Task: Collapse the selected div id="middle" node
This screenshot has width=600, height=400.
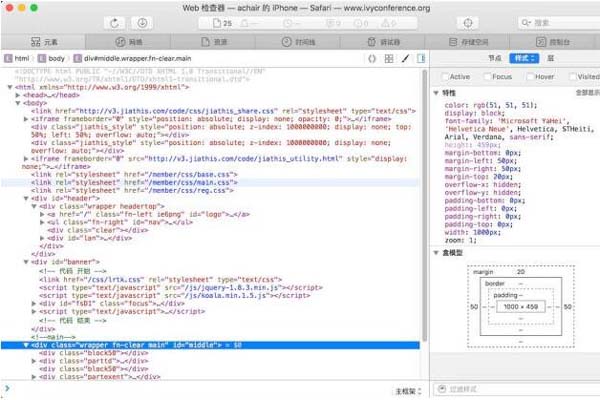Action: point(26,345)
